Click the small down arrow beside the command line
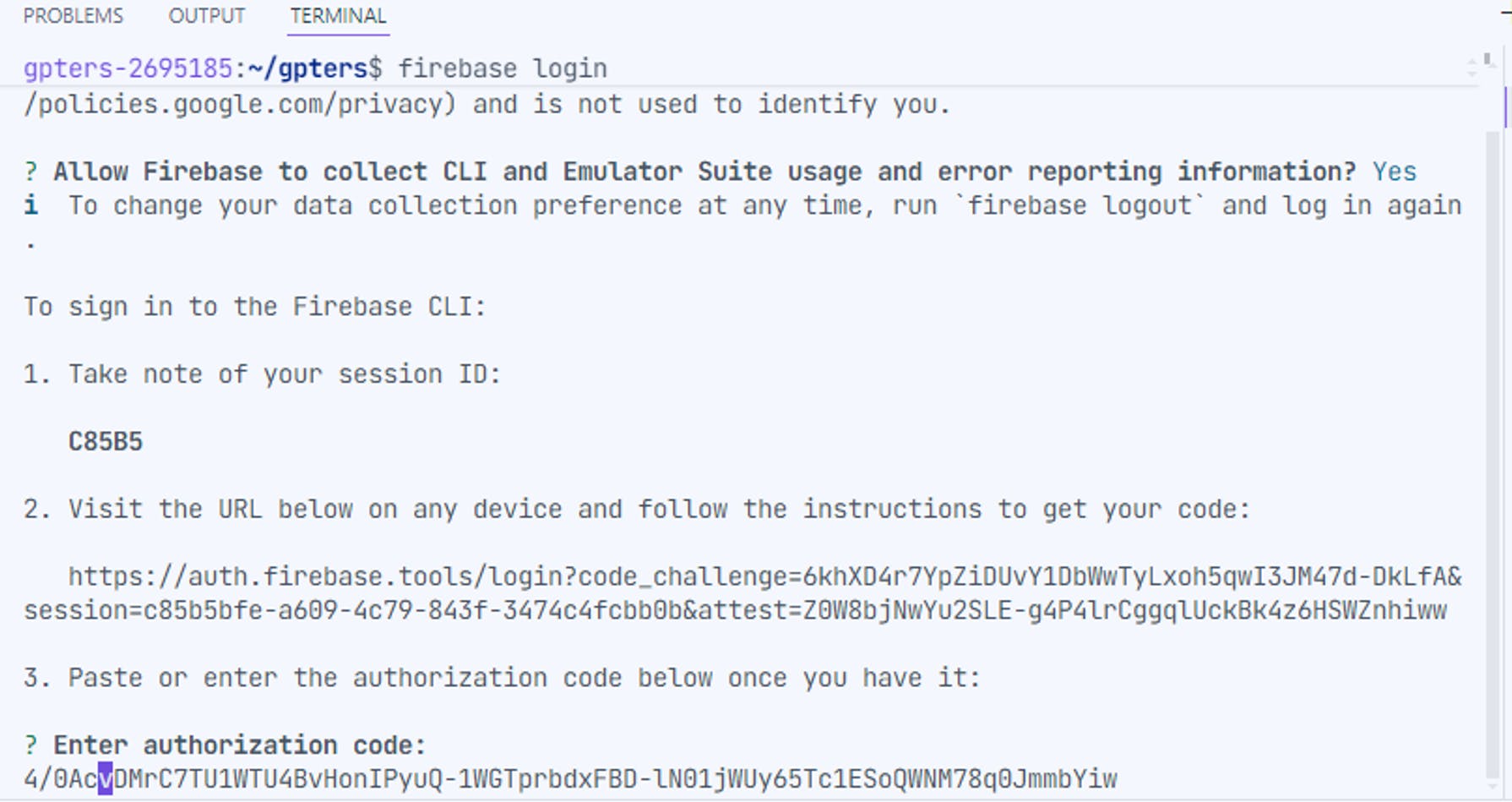The height and width of the screenshot is (802, 1512). (1473, 74)
